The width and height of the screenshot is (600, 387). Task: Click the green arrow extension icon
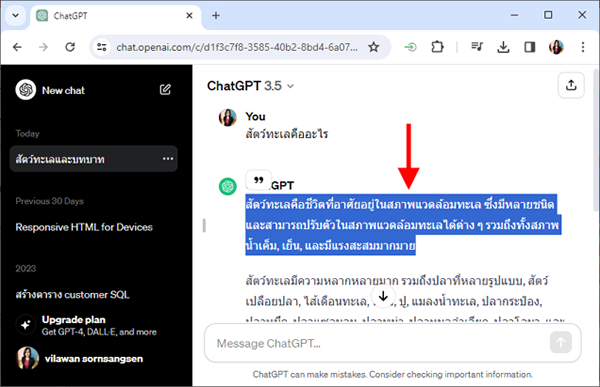pos(411,47)
